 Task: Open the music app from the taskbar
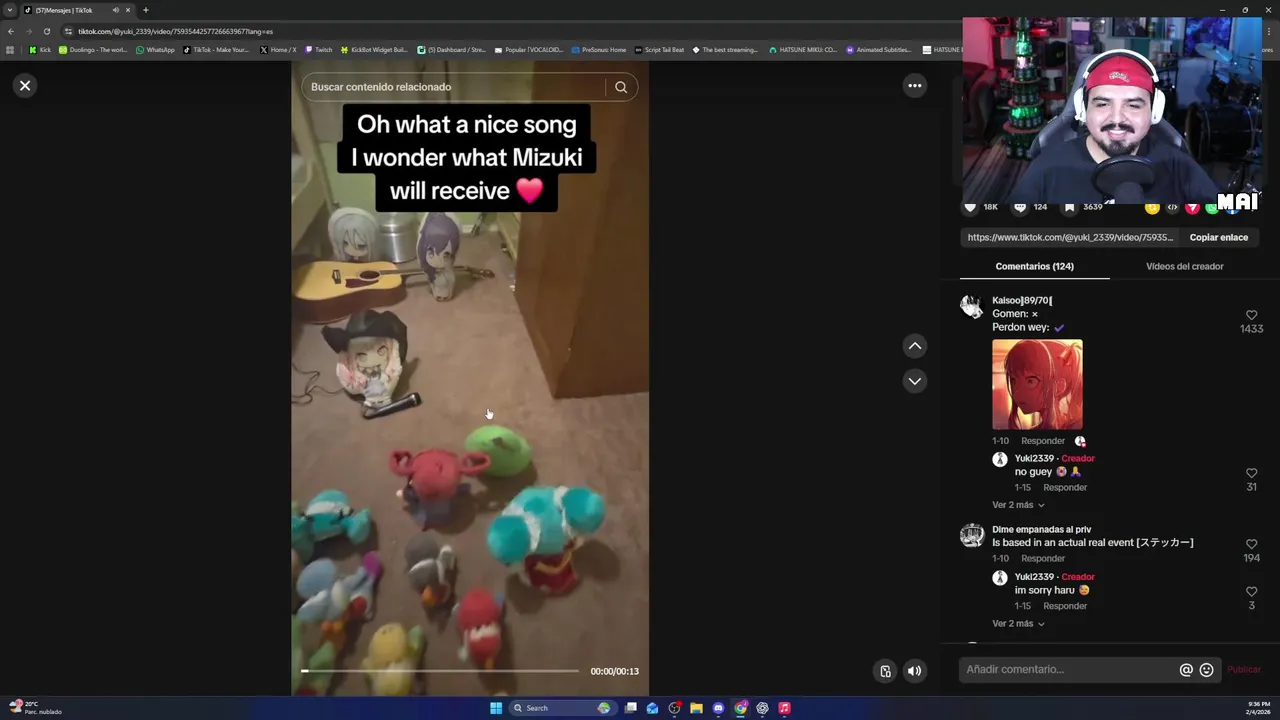click(x=784, y=708)
